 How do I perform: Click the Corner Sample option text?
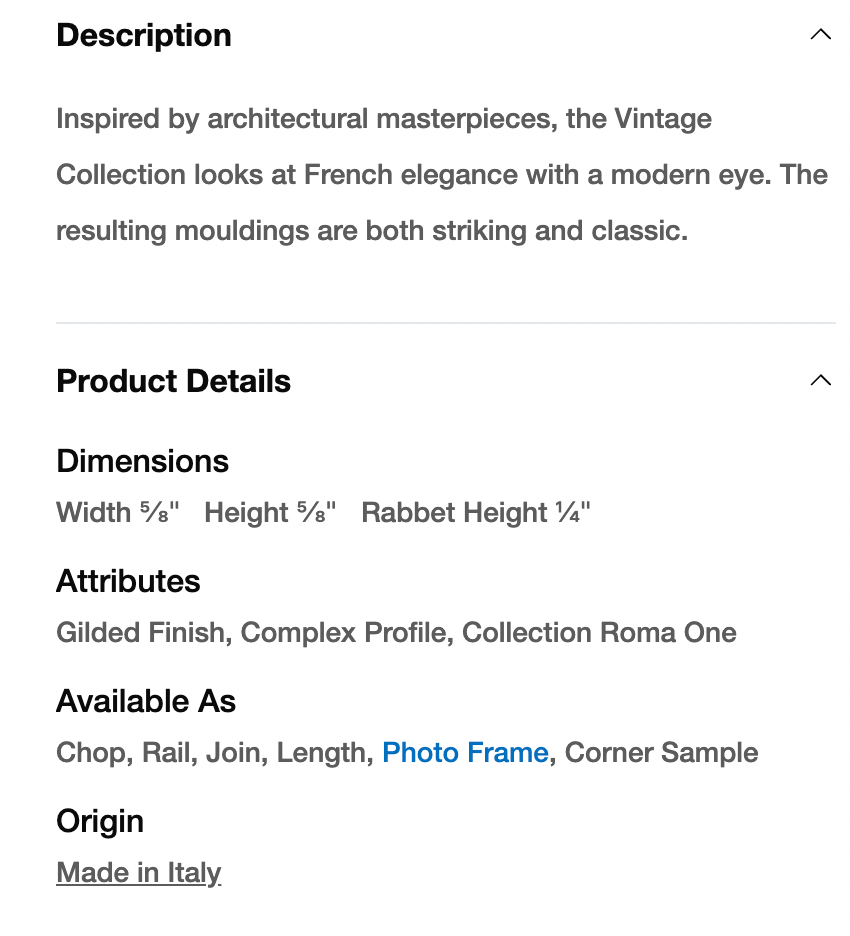661,752
